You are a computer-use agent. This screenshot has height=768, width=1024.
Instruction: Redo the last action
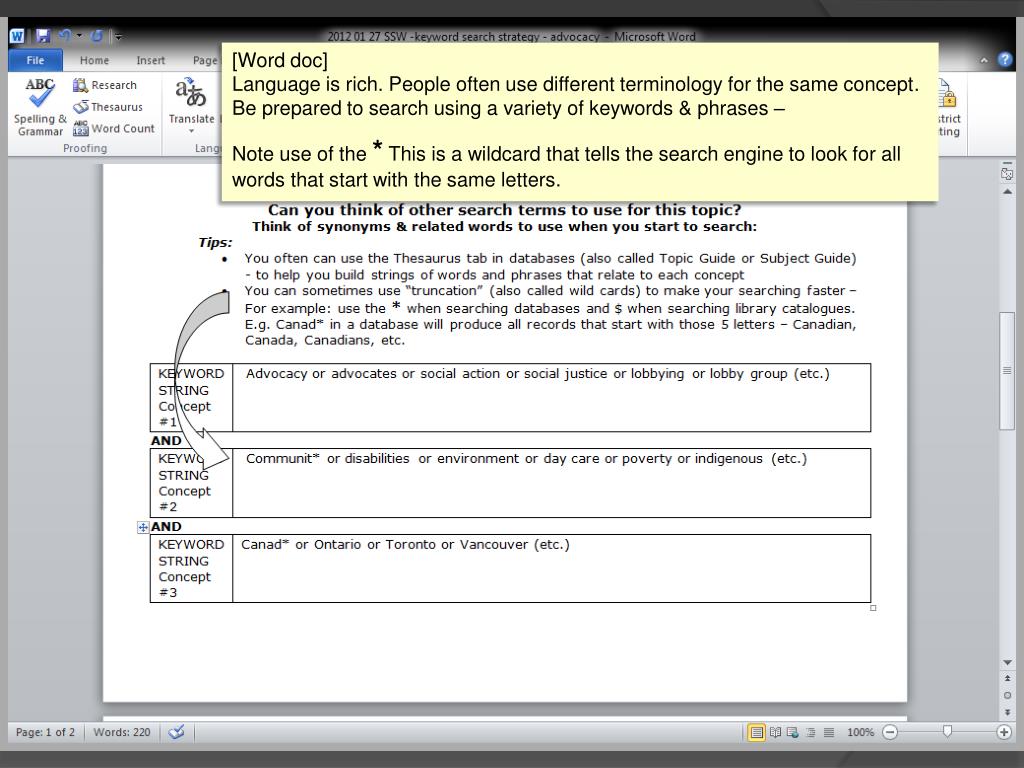97,36
